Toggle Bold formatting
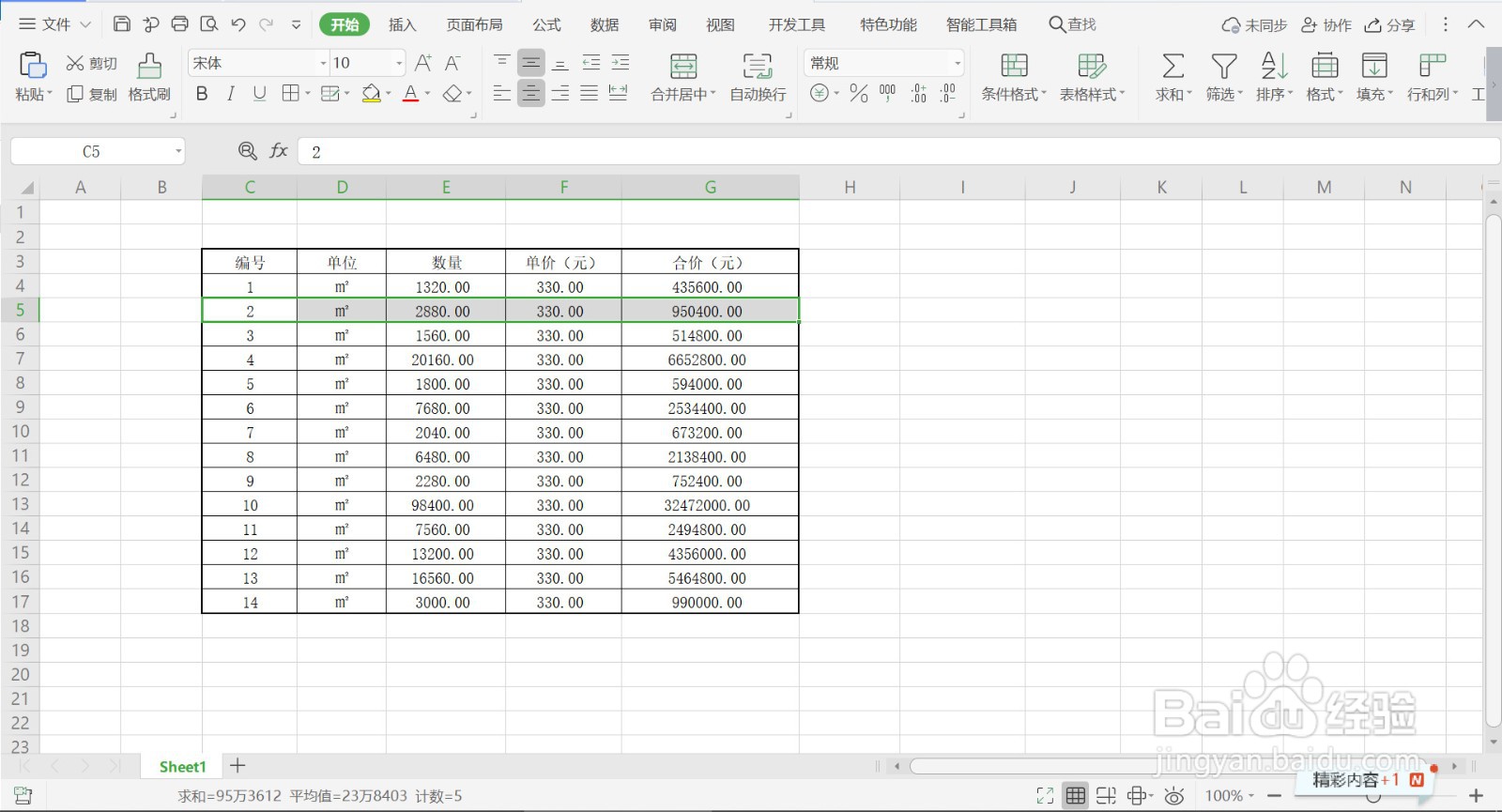This screenshot has width=1502, height=812. click(x=201, y=93)
